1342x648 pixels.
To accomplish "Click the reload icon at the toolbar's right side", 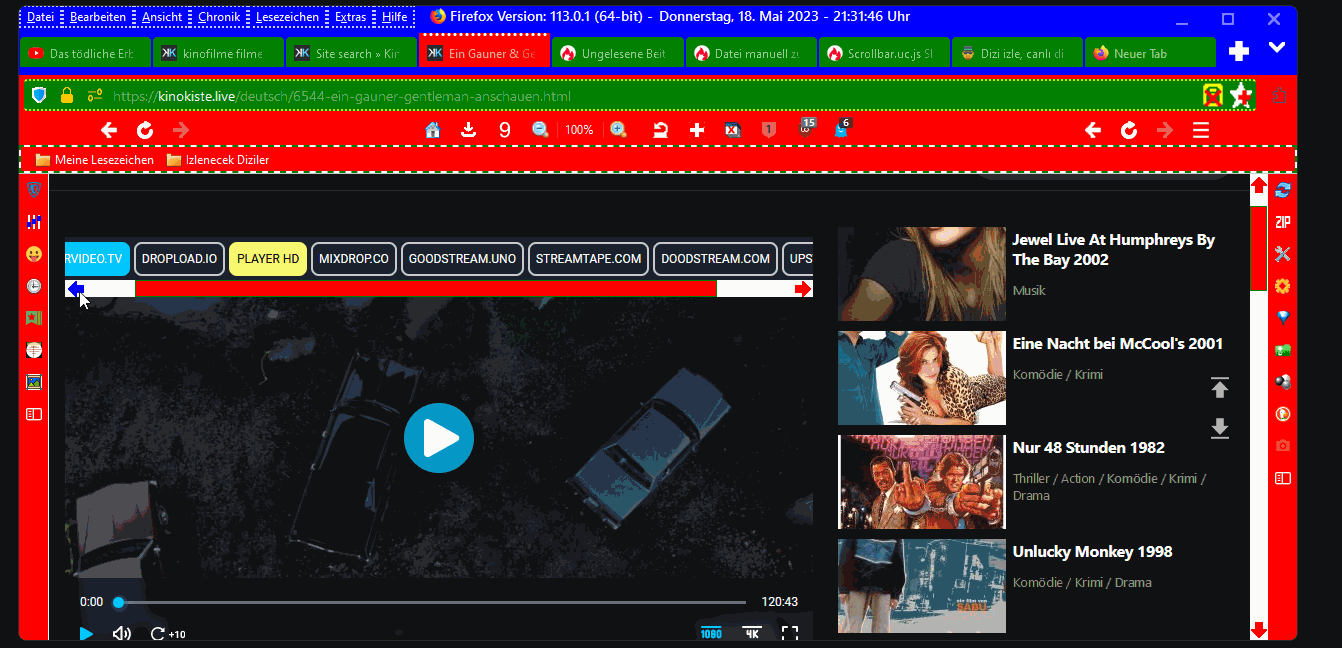I will coord(1129,130).
